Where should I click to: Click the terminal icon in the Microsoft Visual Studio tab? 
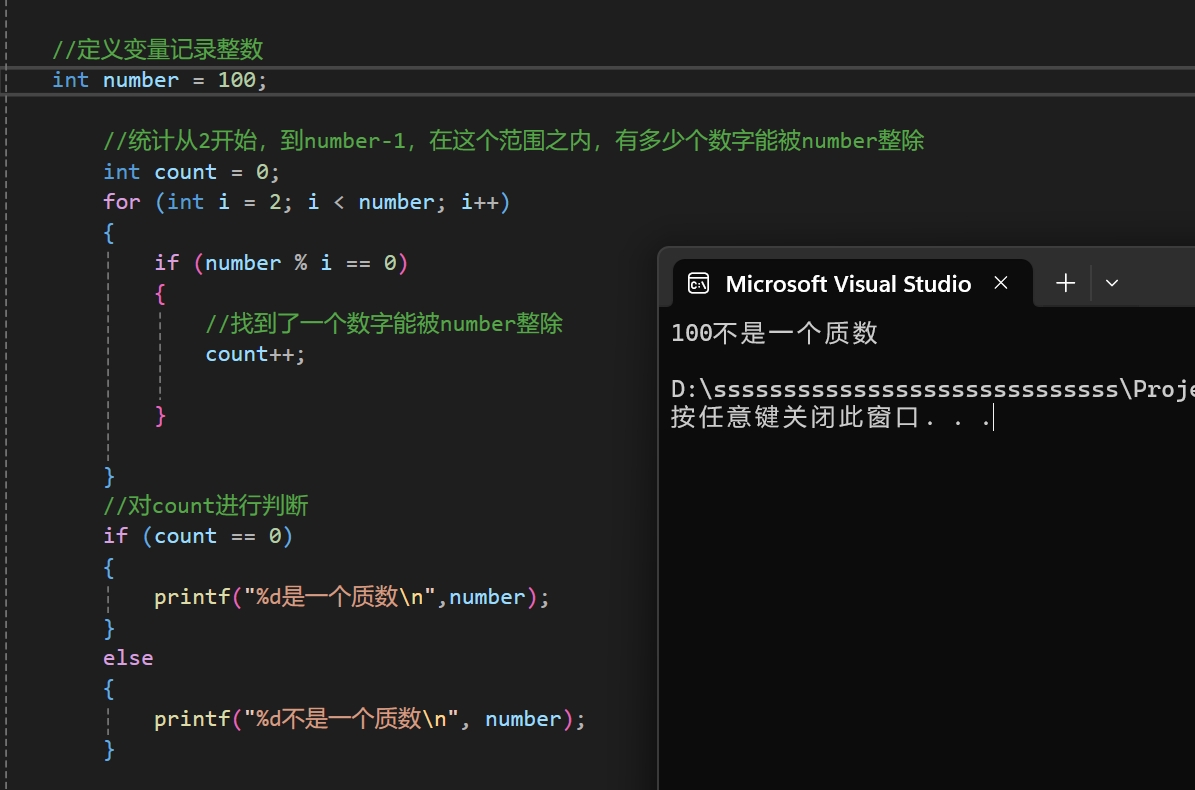click(x=698, y=283)
